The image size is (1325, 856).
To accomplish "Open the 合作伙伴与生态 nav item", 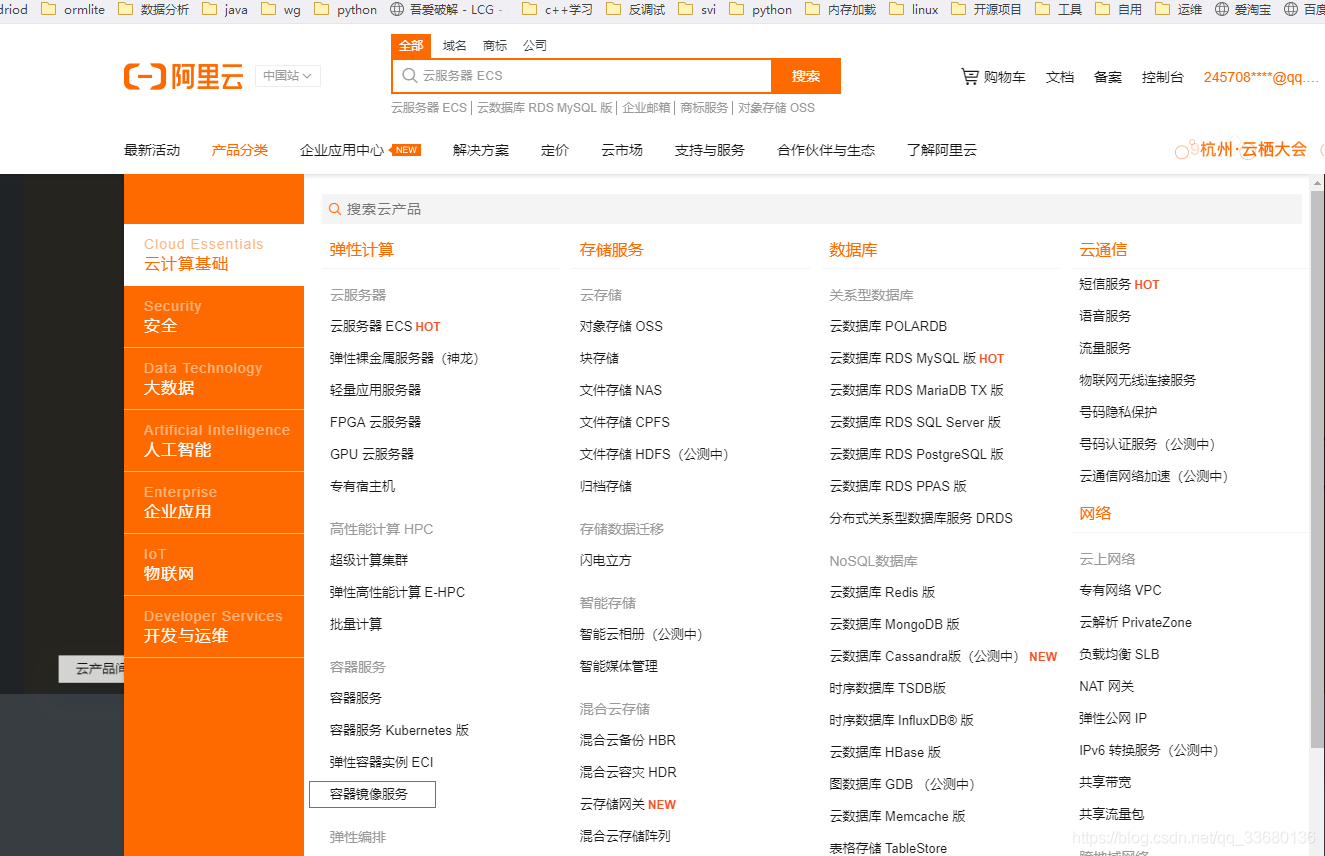I will pyautogui.click(x=826, y=150).
